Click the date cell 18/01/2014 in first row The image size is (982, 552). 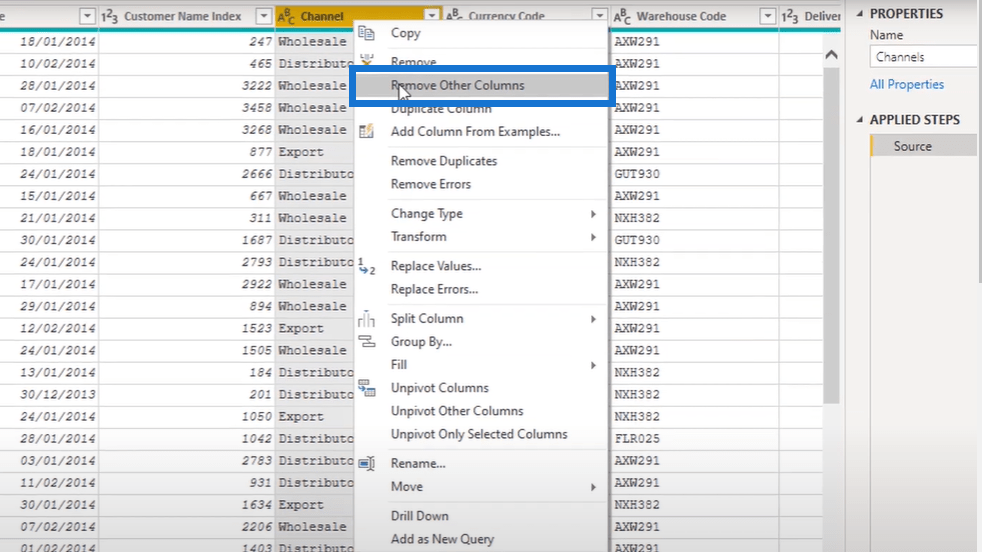(x=49, y=42)
